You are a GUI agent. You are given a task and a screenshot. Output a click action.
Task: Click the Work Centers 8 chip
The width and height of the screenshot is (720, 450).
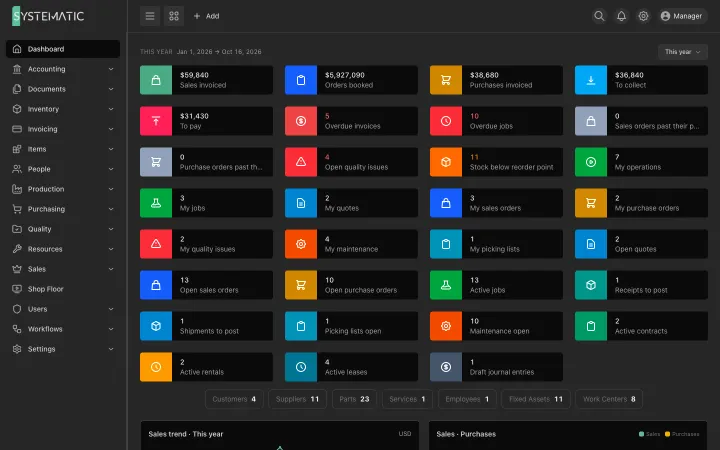[x=609, y=399]
